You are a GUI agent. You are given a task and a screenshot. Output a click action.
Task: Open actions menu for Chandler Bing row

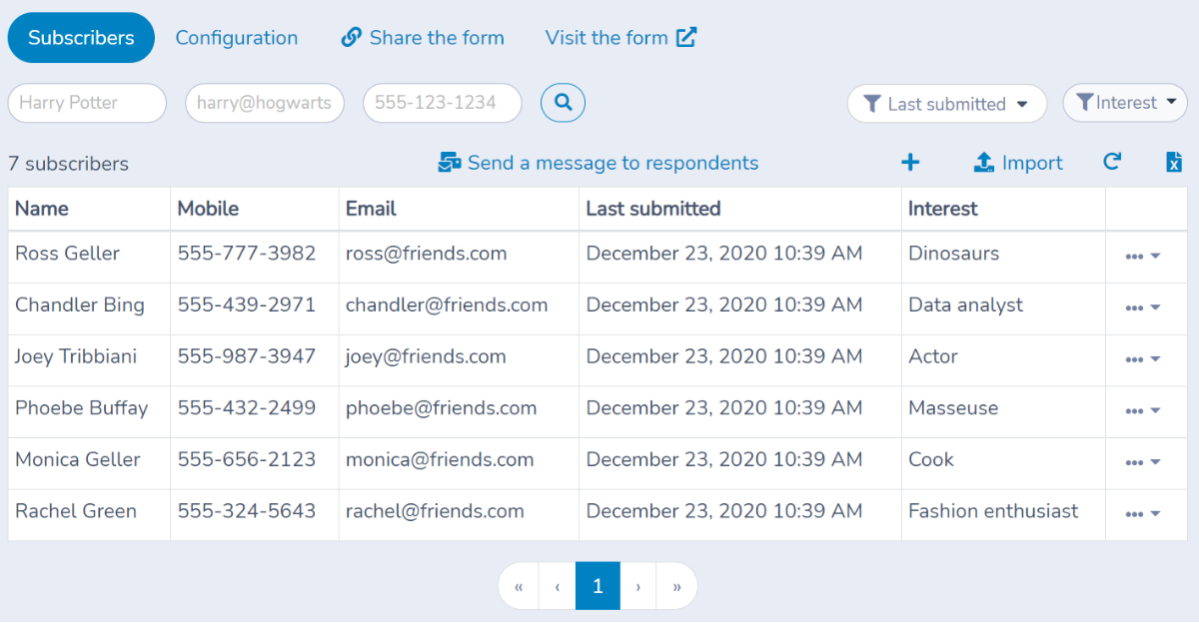pos(1142,307)
